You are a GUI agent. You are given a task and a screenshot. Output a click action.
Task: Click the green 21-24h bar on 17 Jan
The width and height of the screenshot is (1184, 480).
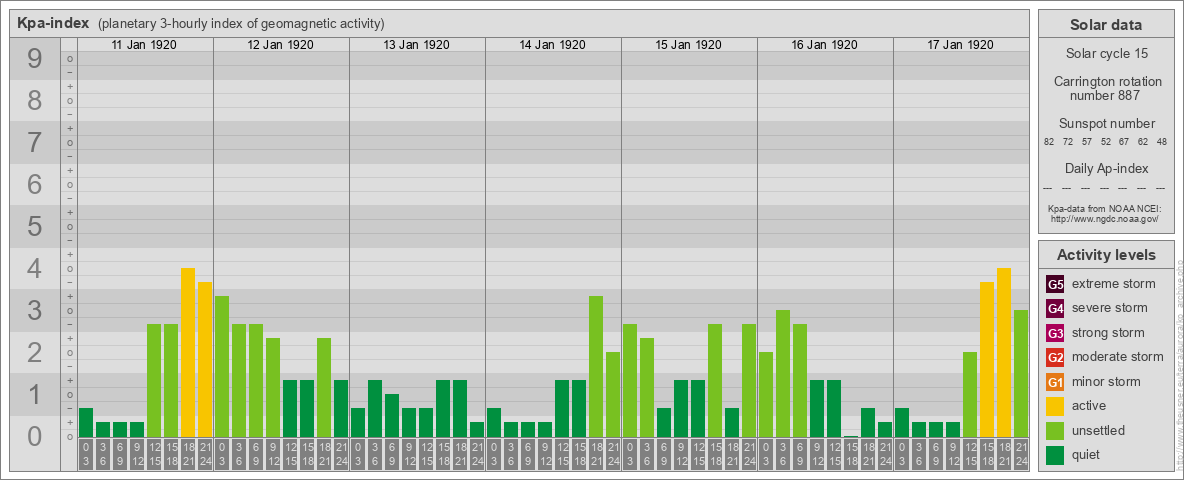coord(1021,374)
